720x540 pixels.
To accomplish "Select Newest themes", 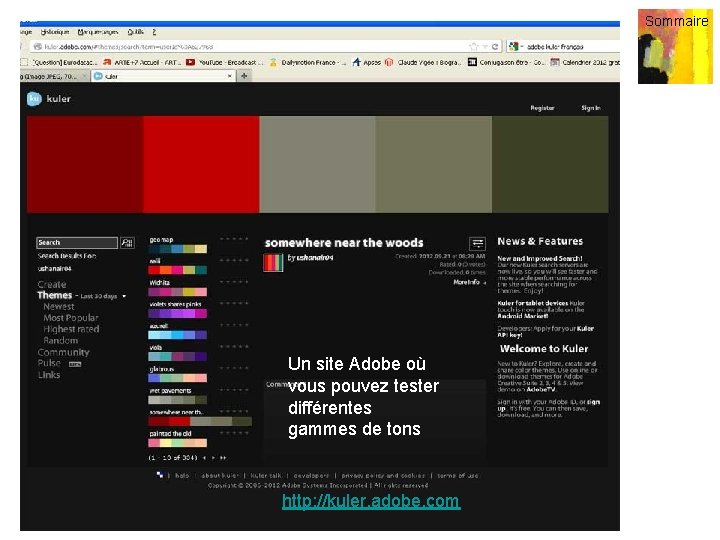I will click(x=59, y=306).
